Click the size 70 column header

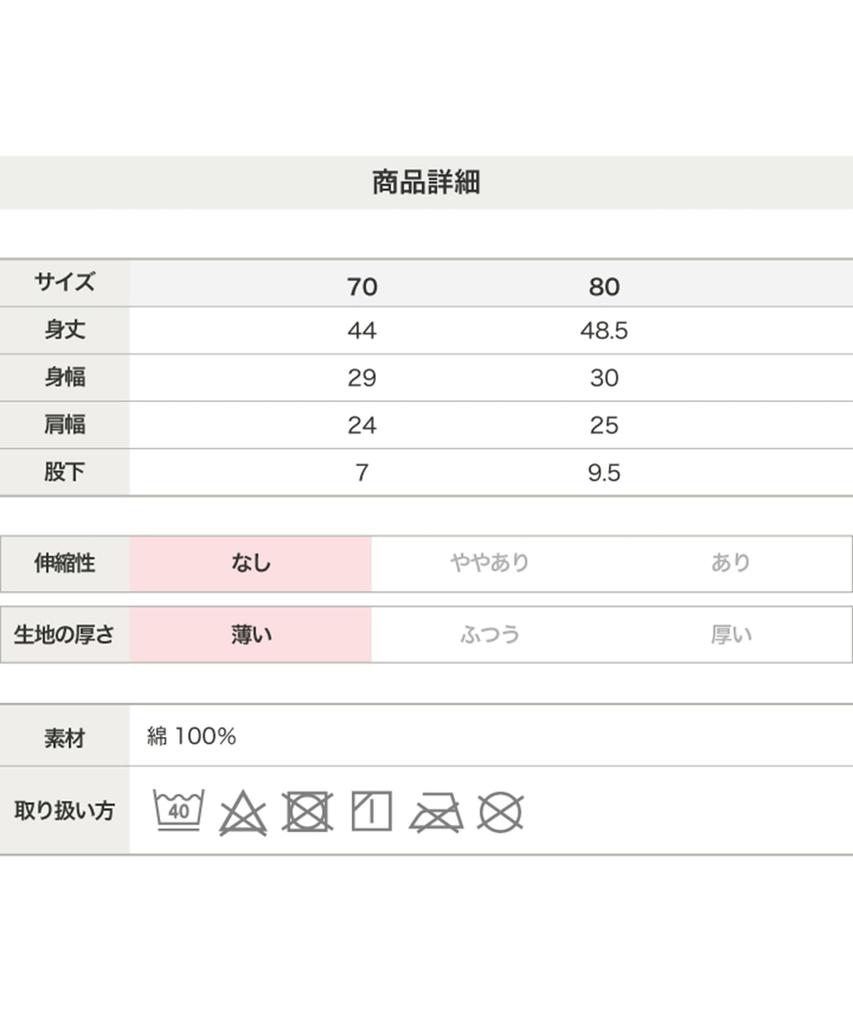click(x=362, y=287)
